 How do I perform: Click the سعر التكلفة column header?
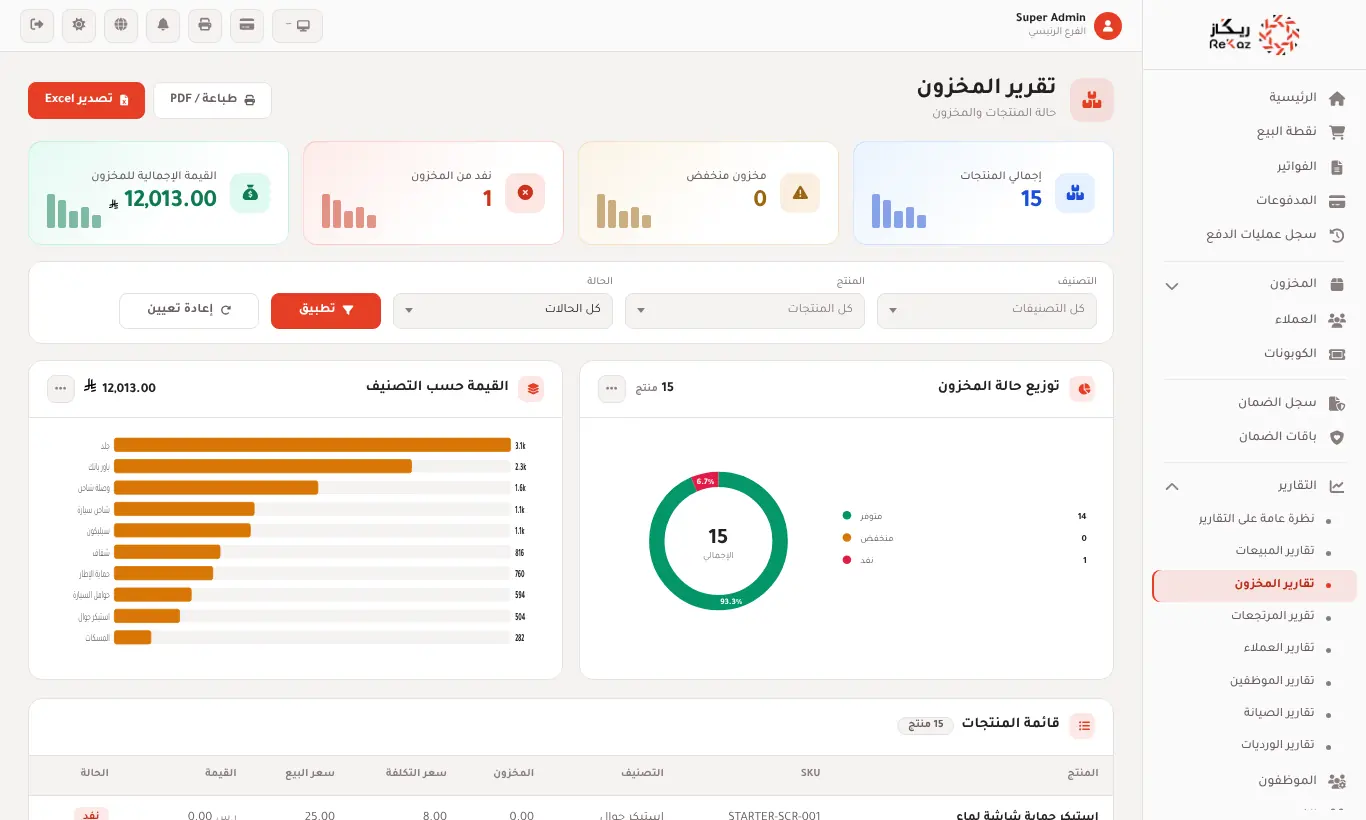point(416,773)
